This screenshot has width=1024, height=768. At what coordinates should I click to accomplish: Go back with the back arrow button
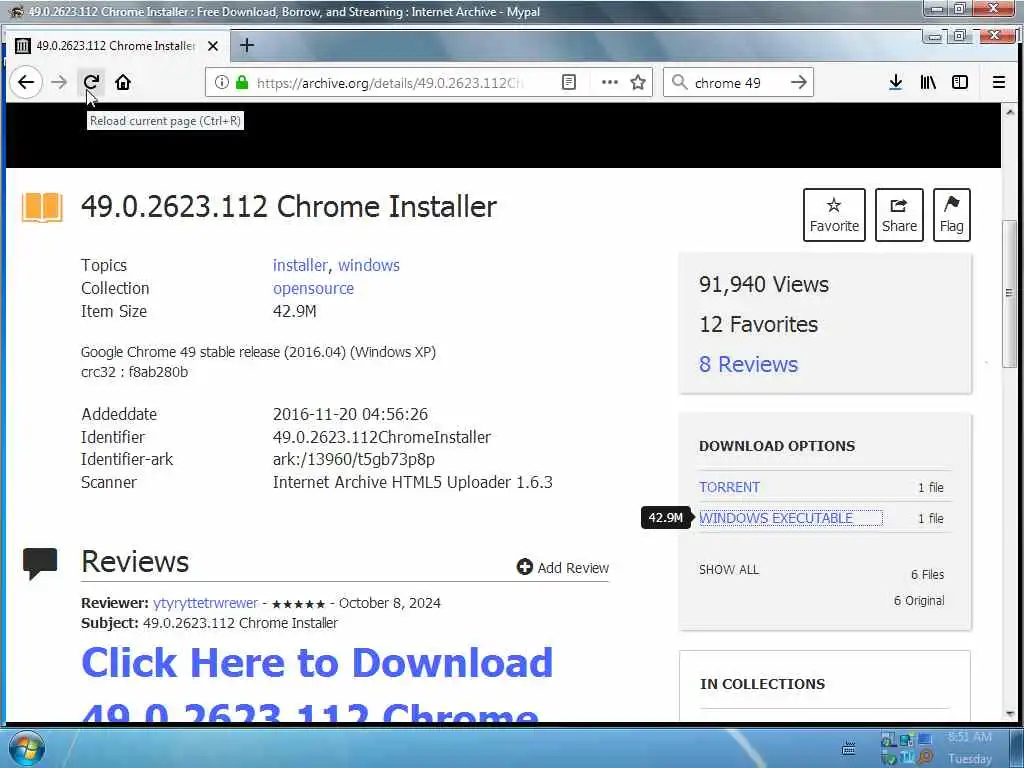25,82
